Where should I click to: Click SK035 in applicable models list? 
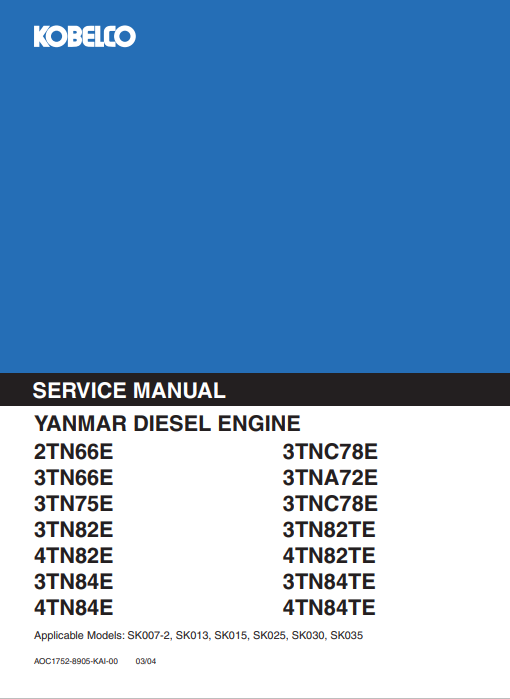point(346,635)
